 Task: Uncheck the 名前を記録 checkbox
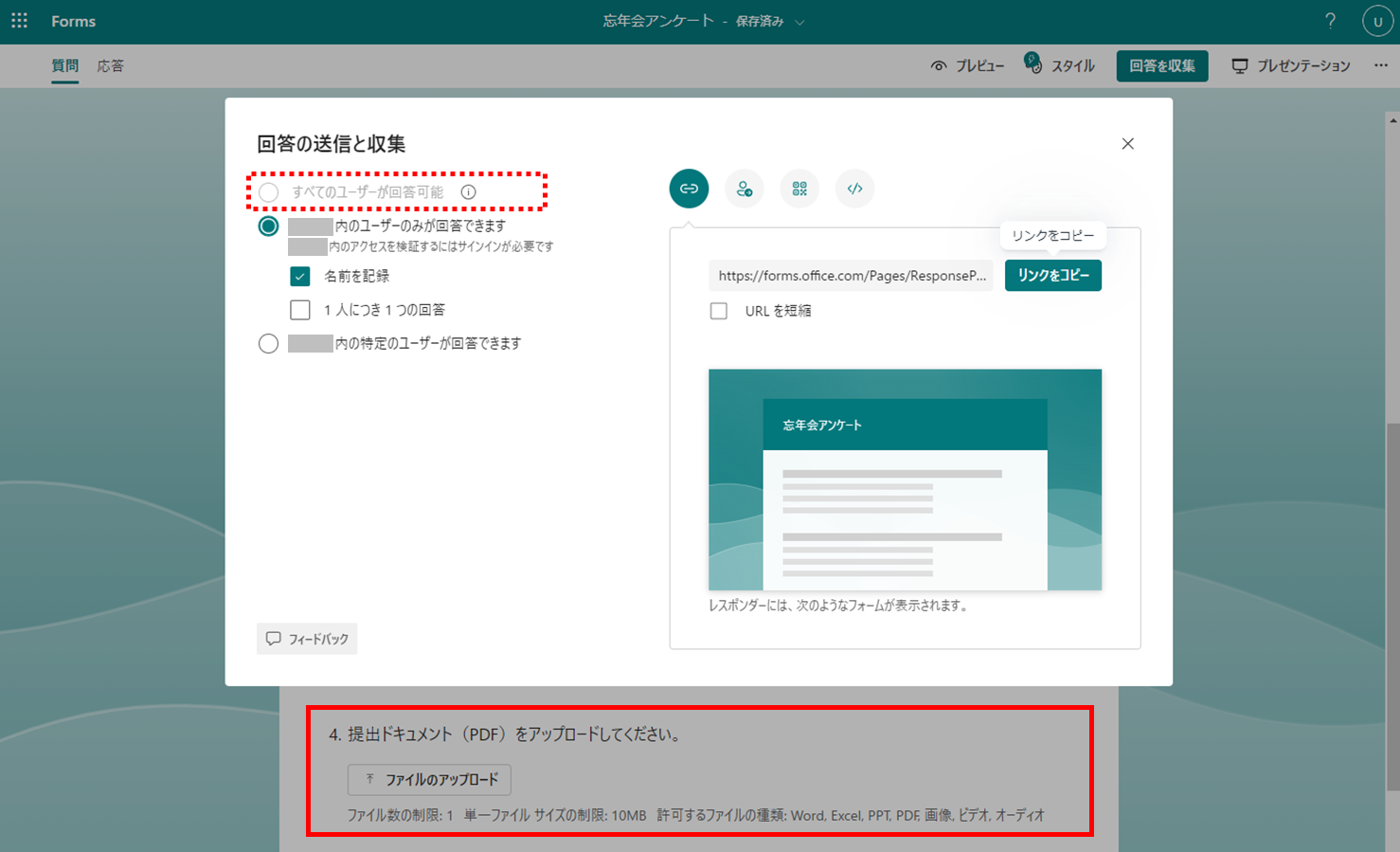coord(300,277)
